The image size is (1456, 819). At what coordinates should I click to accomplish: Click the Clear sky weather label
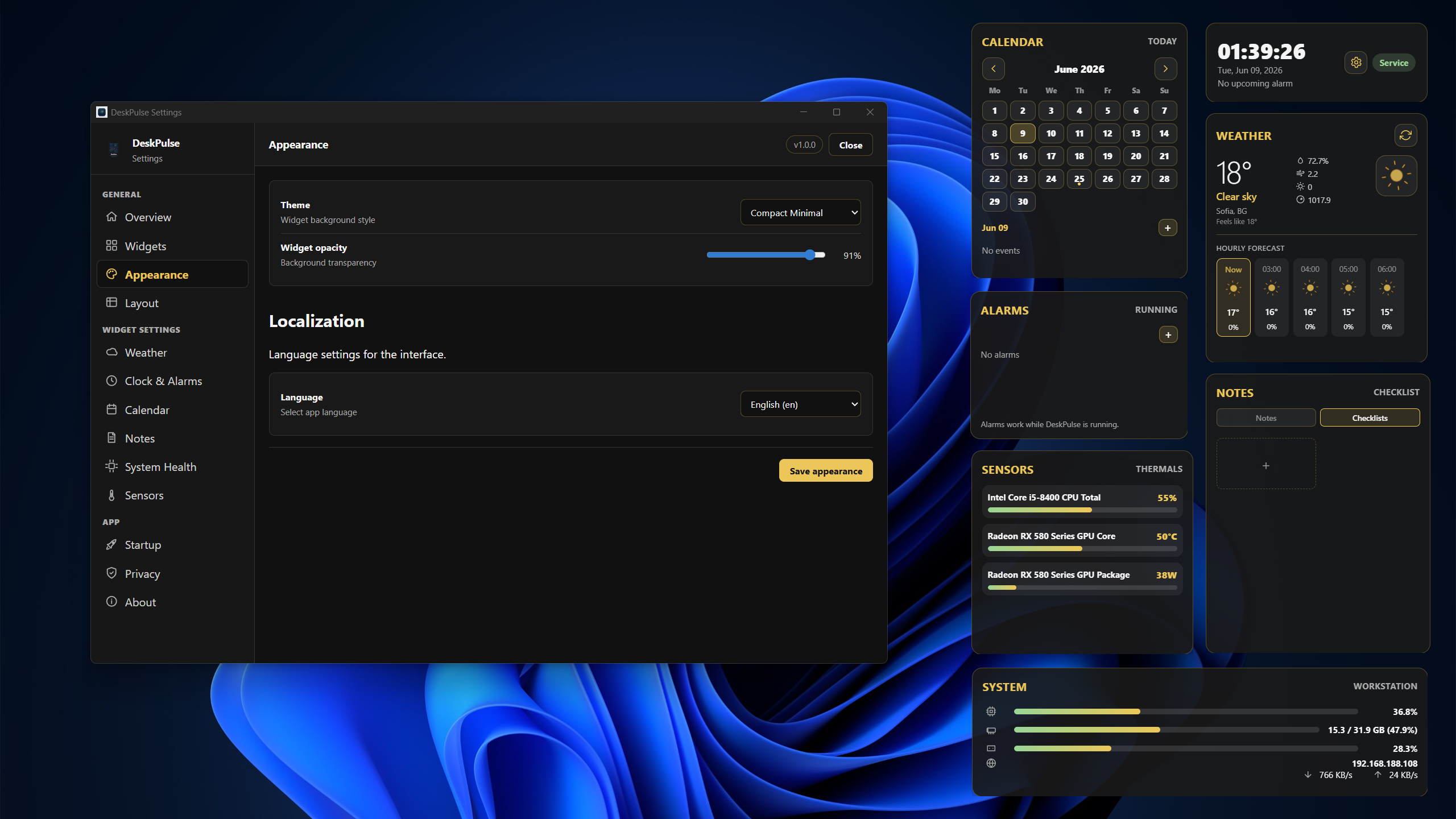1236,197
